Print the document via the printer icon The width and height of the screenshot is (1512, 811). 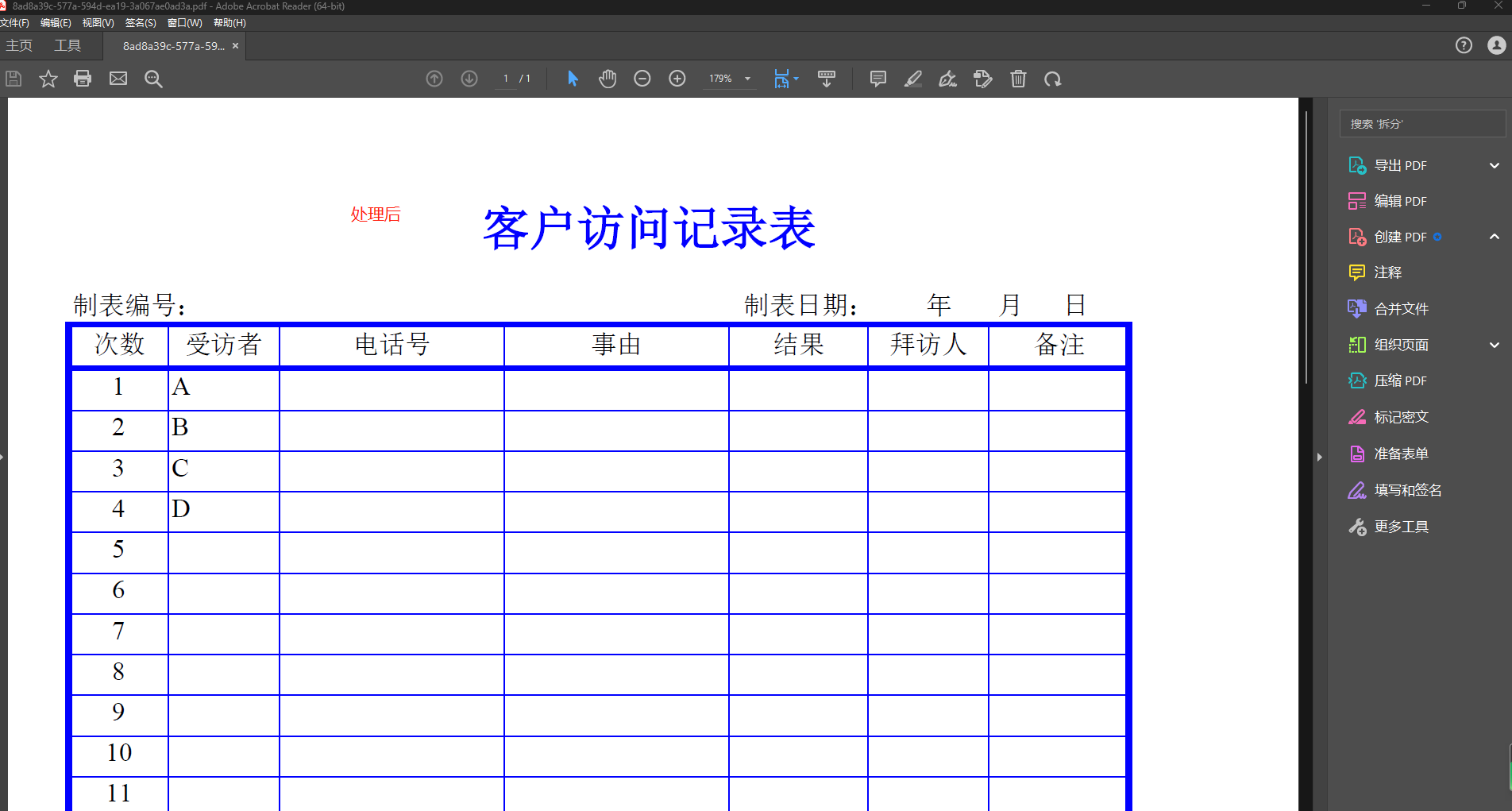pos(83,79)
